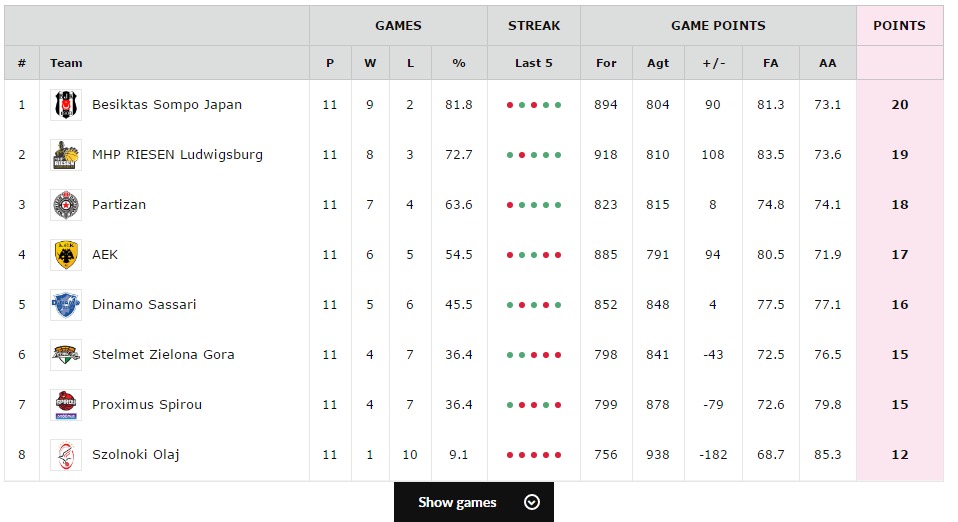Click the Stelmet Zielona Gora logo

[x=66, y=355]
